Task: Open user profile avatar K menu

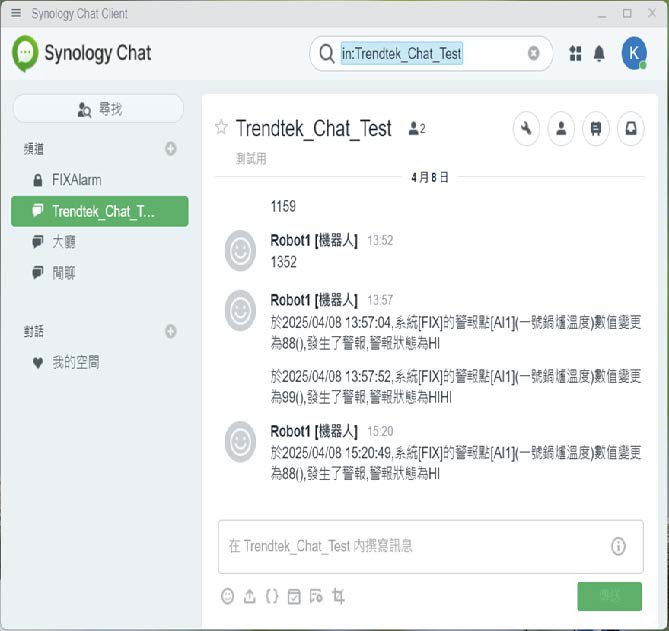Action: [633, 53]
